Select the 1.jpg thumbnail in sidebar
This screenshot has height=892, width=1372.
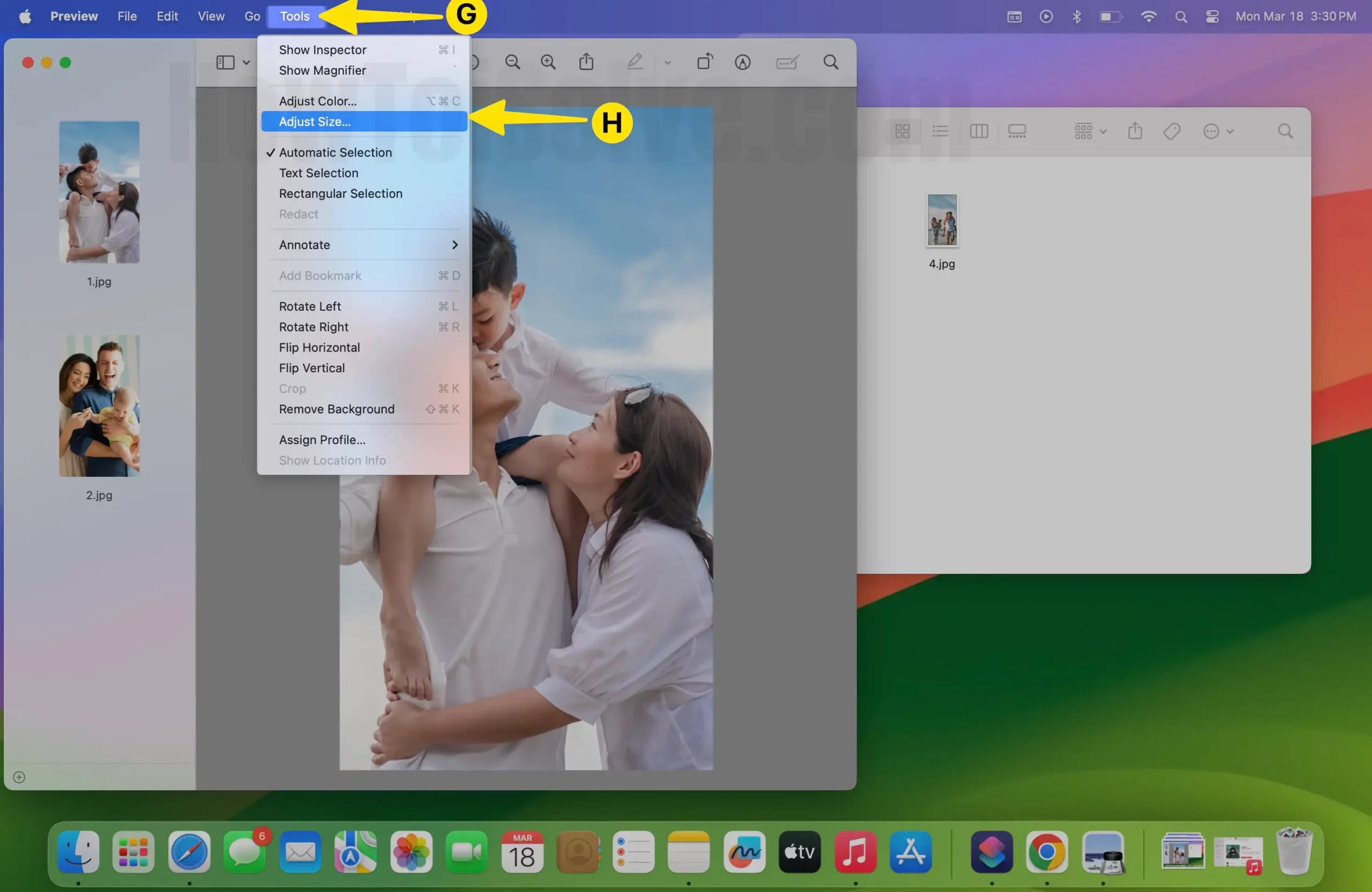[99, 192]
